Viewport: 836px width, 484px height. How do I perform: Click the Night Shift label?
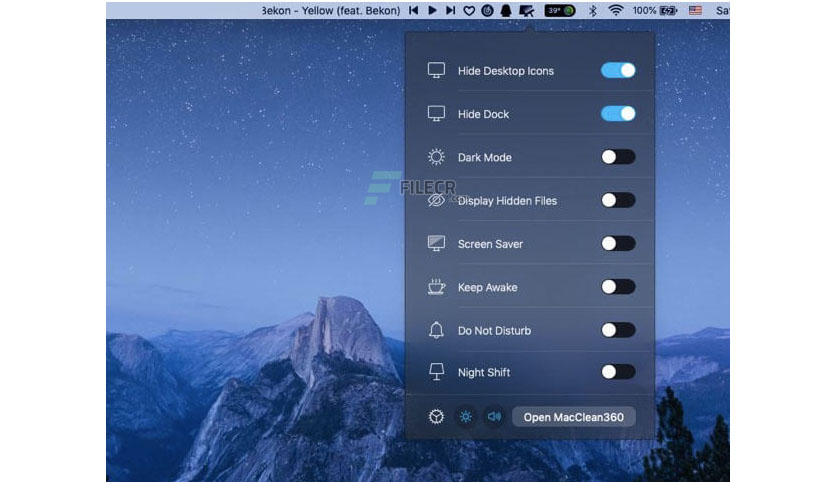484,372
